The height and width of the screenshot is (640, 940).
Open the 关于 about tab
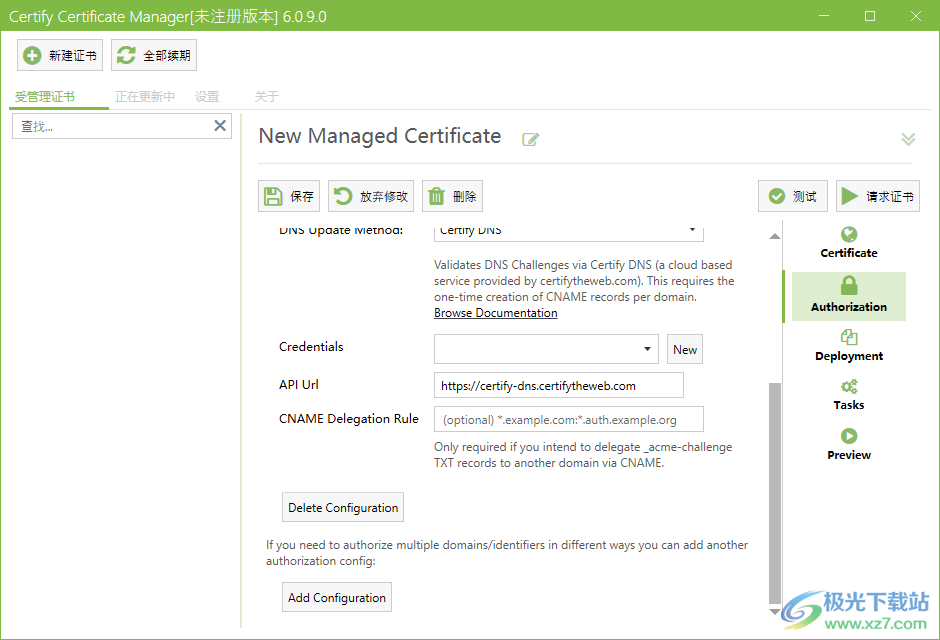[x=267, y=96]
